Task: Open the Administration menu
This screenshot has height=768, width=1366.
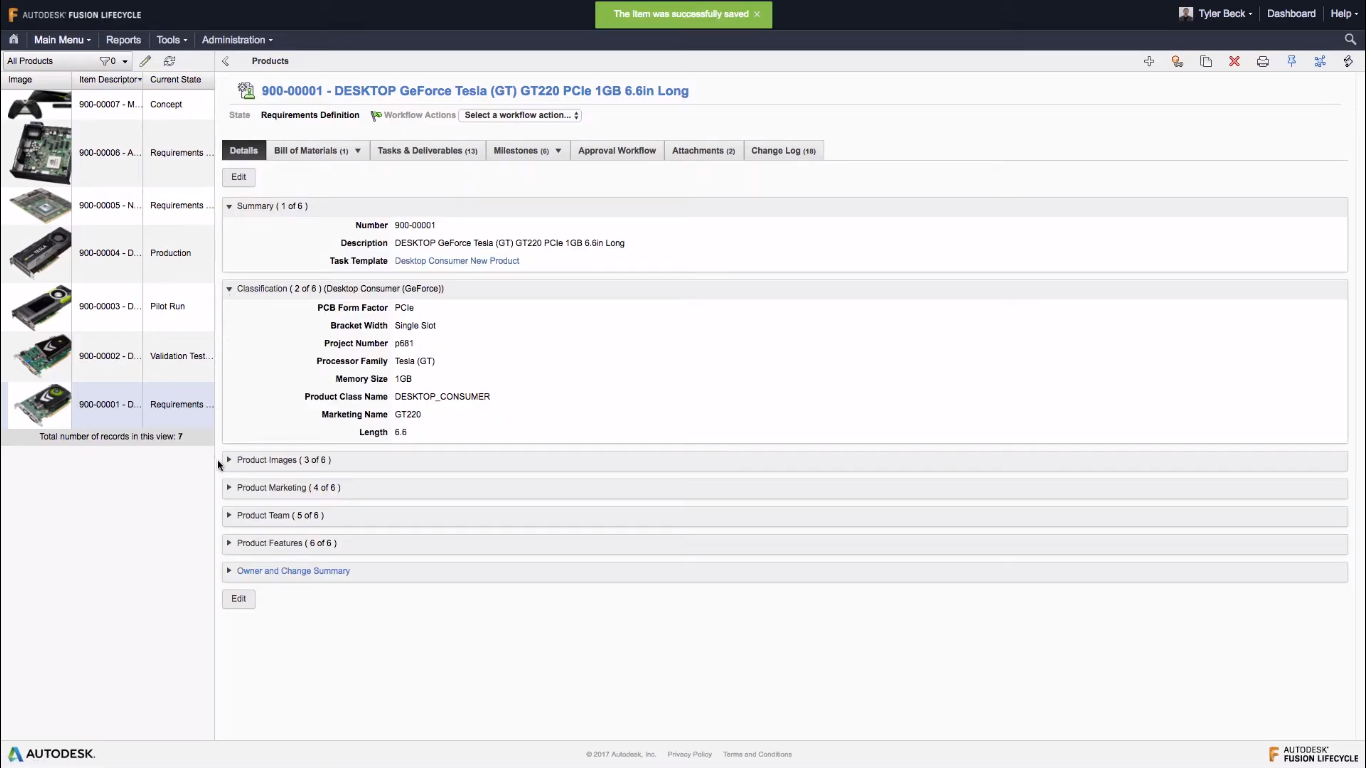Action: click(x=237, y=40)
